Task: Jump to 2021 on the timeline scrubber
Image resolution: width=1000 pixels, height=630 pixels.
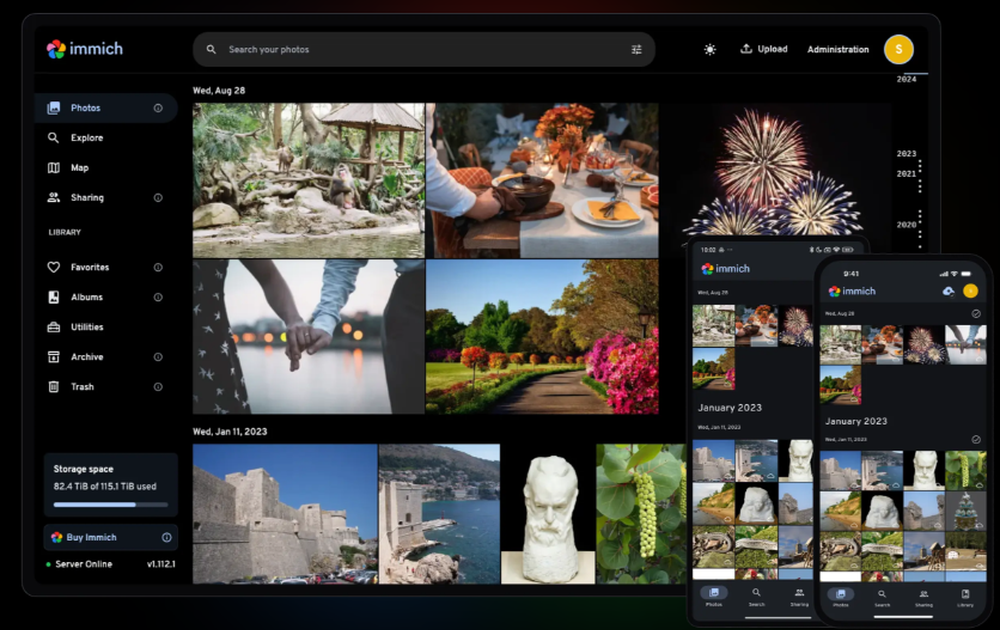Action: [x=906, y=173]
